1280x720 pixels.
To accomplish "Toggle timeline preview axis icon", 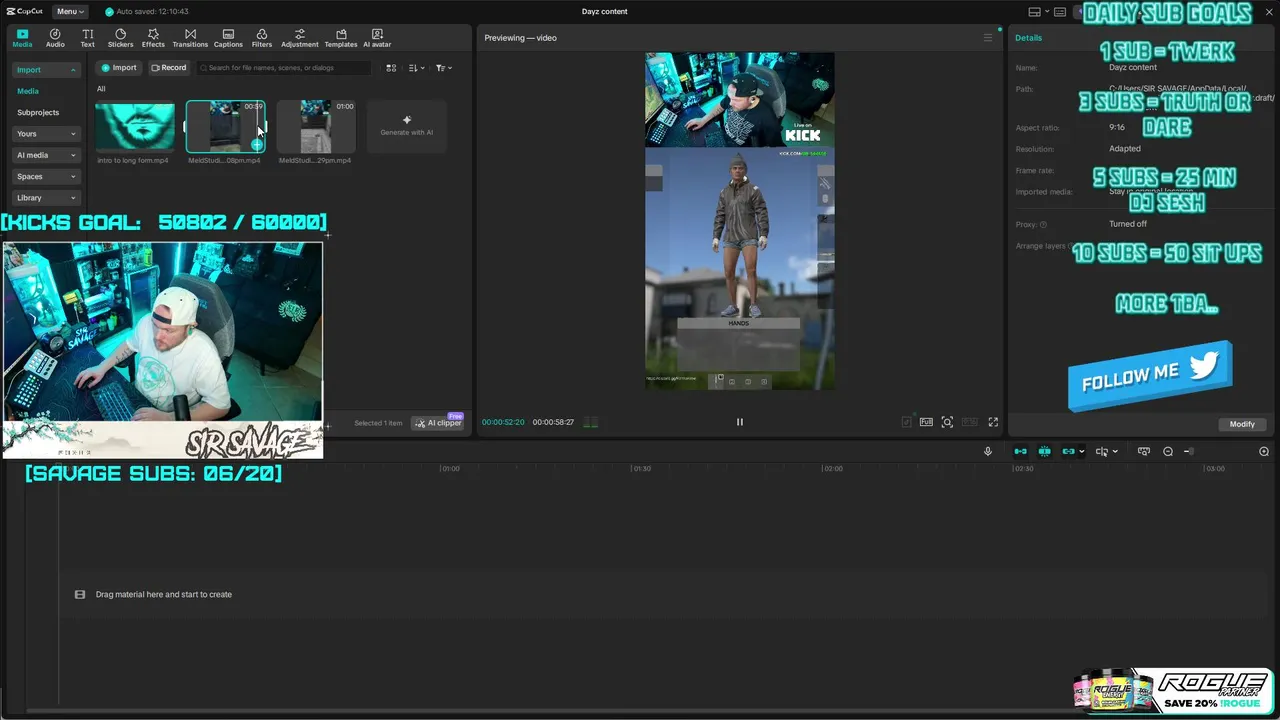I will pos(1144,452).
